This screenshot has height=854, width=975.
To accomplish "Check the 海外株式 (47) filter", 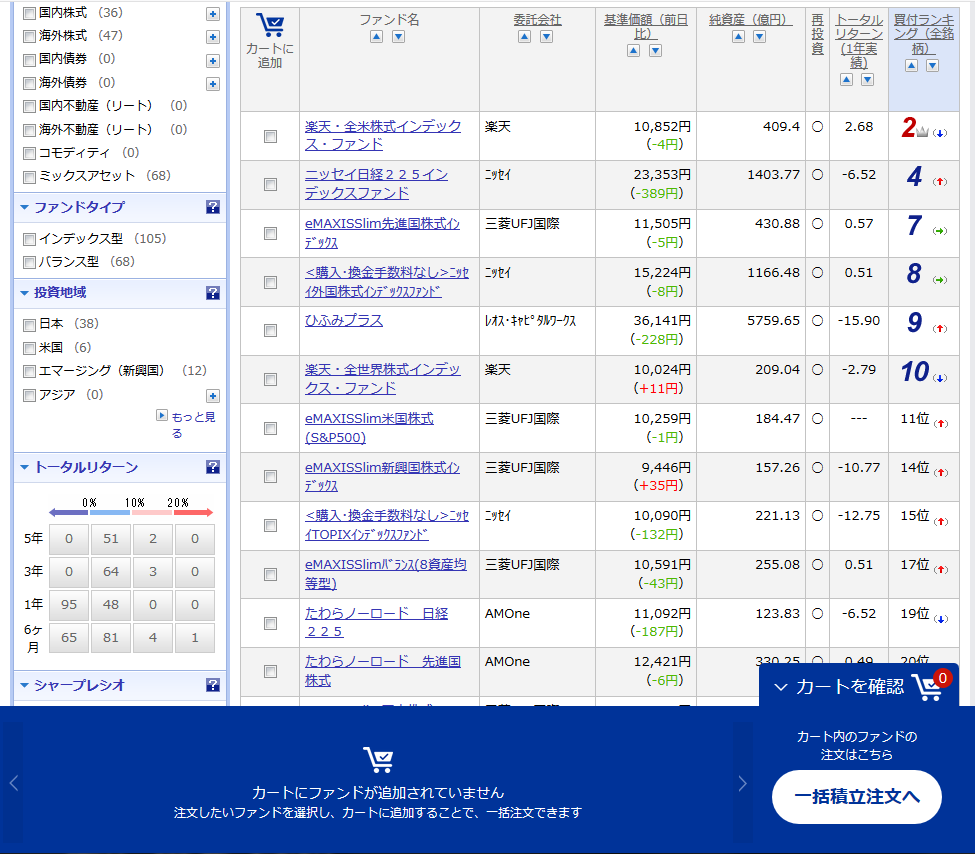I will pos(29,37).
